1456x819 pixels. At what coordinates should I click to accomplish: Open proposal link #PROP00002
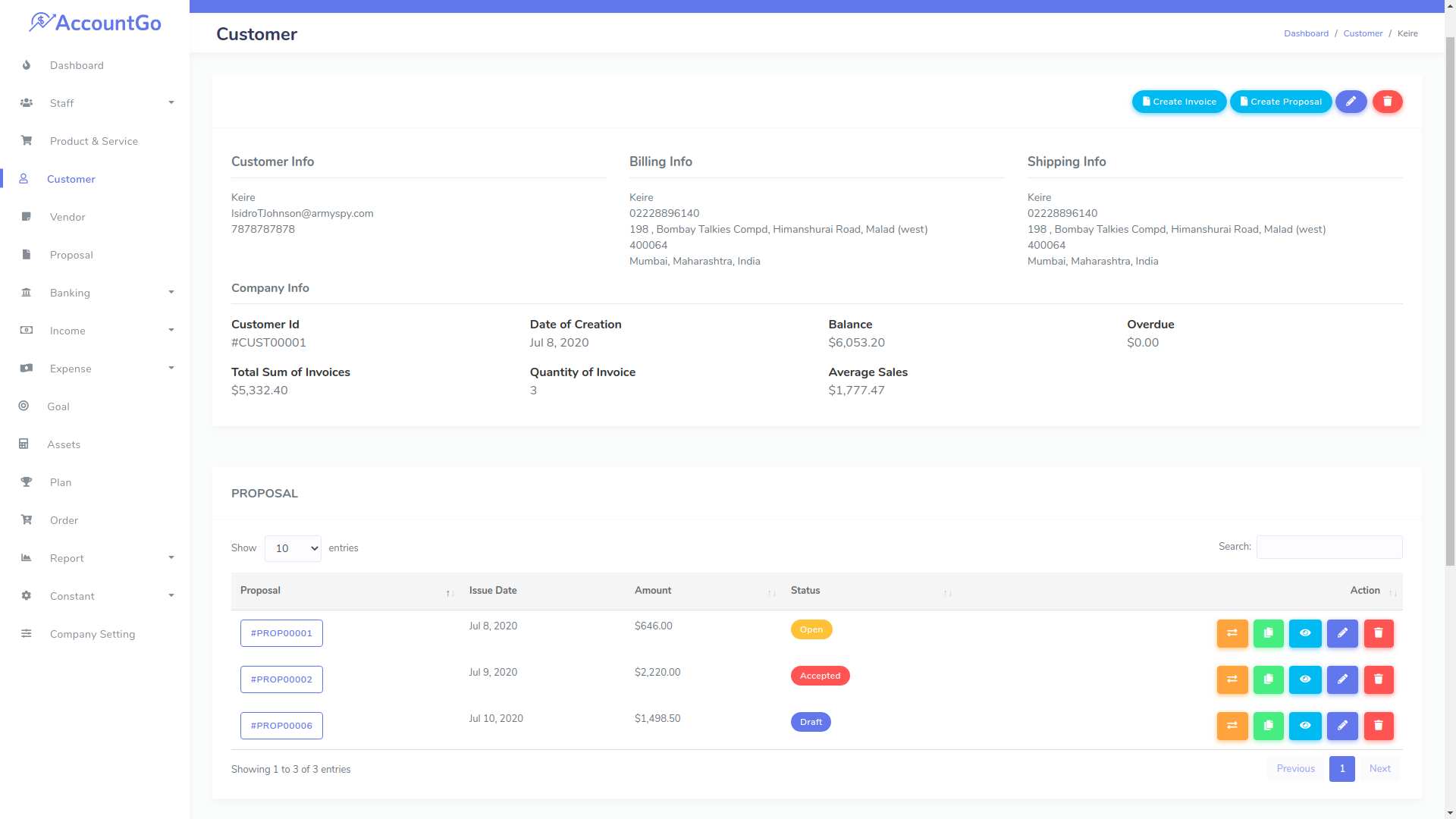click(281, 679)
